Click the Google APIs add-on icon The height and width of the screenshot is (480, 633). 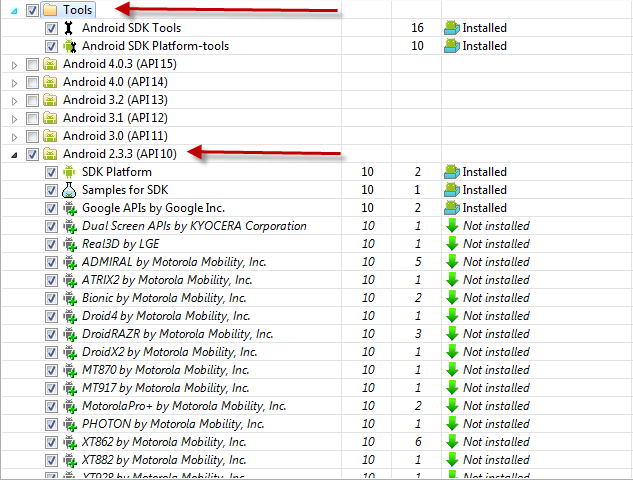(x=69, y=208)
